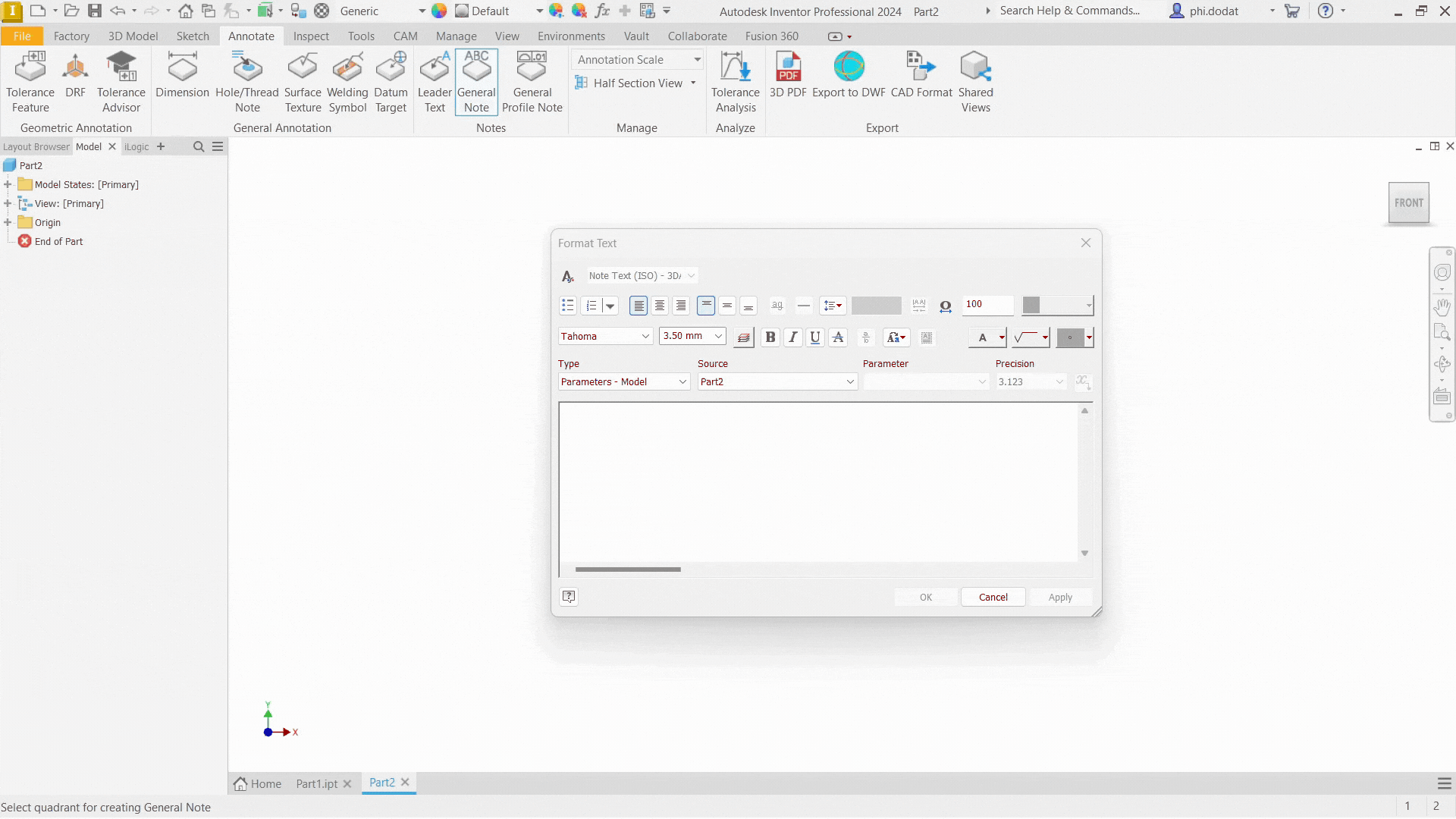Switch to the Inspect ribbon tab
The height and width of the screenshot is (819, 1456).
[x=311, y=36]
